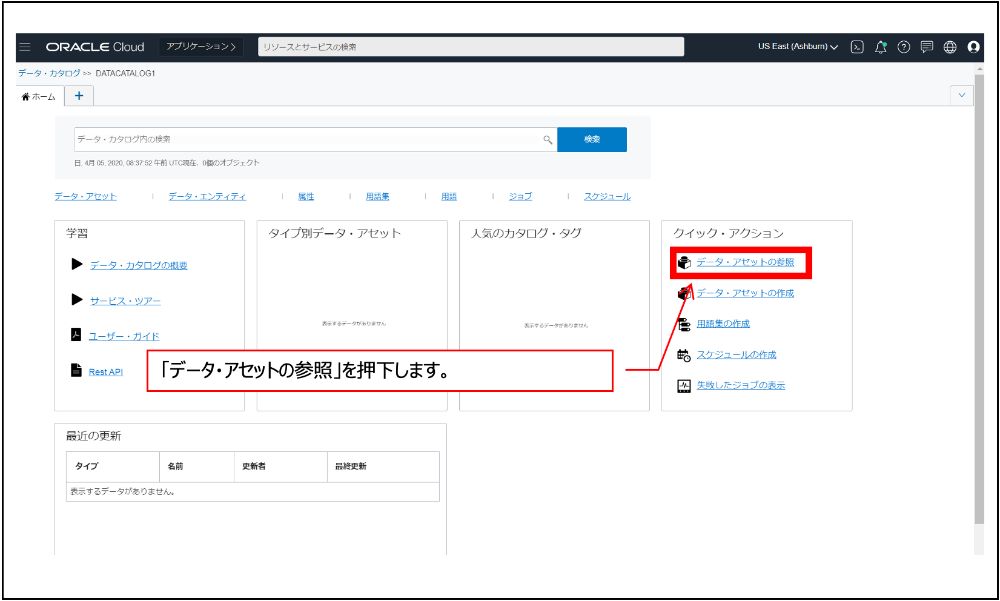This screenshot has width=1000, height=601.
Task: Click the page vertical scrollbar
Action: point(979,300)
